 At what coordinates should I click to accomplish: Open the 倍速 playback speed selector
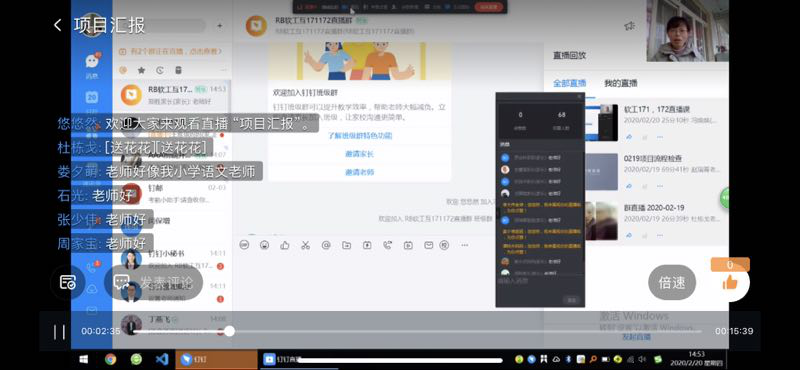click(x=671, y=282)
